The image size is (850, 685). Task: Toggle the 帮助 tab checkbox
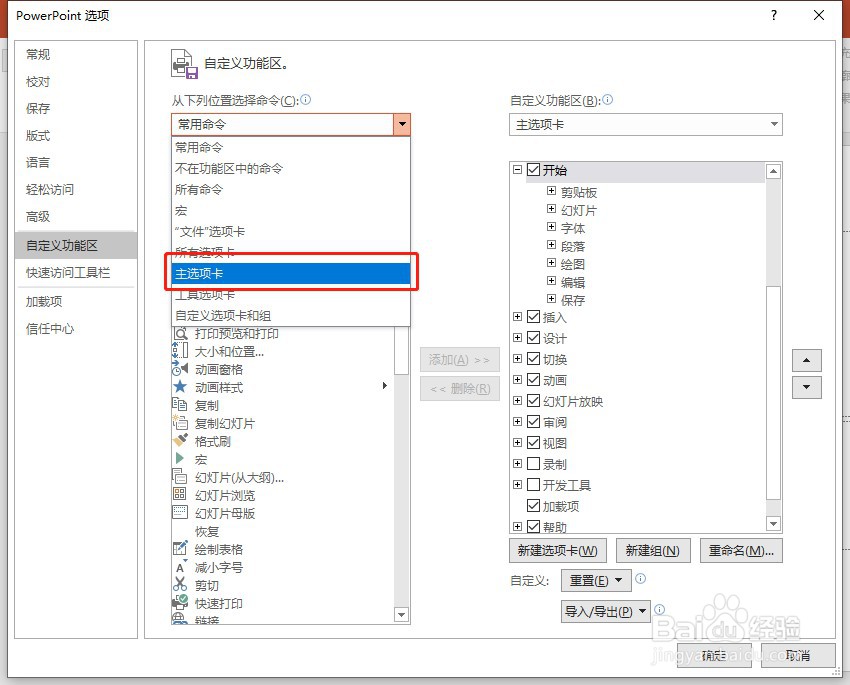[x=533, y=526]
